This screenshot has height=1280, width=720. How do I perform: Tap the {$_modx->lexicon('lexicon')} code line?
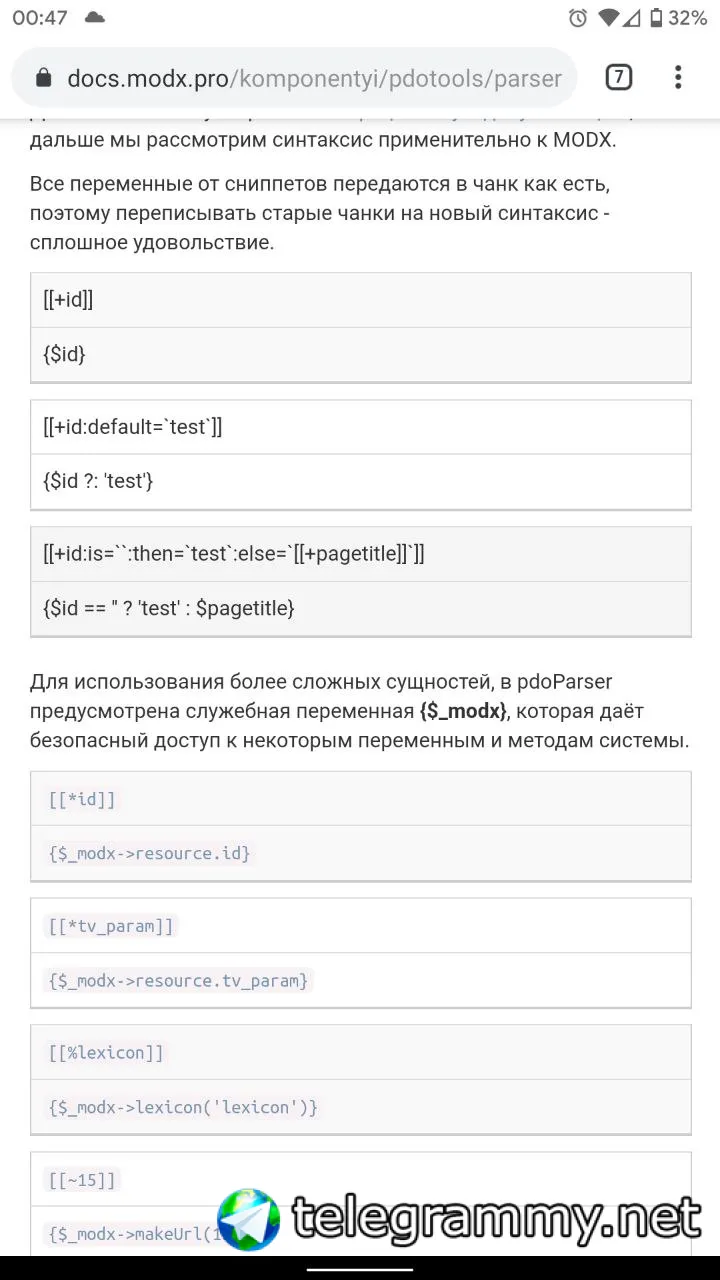(x=183, y=1107)
